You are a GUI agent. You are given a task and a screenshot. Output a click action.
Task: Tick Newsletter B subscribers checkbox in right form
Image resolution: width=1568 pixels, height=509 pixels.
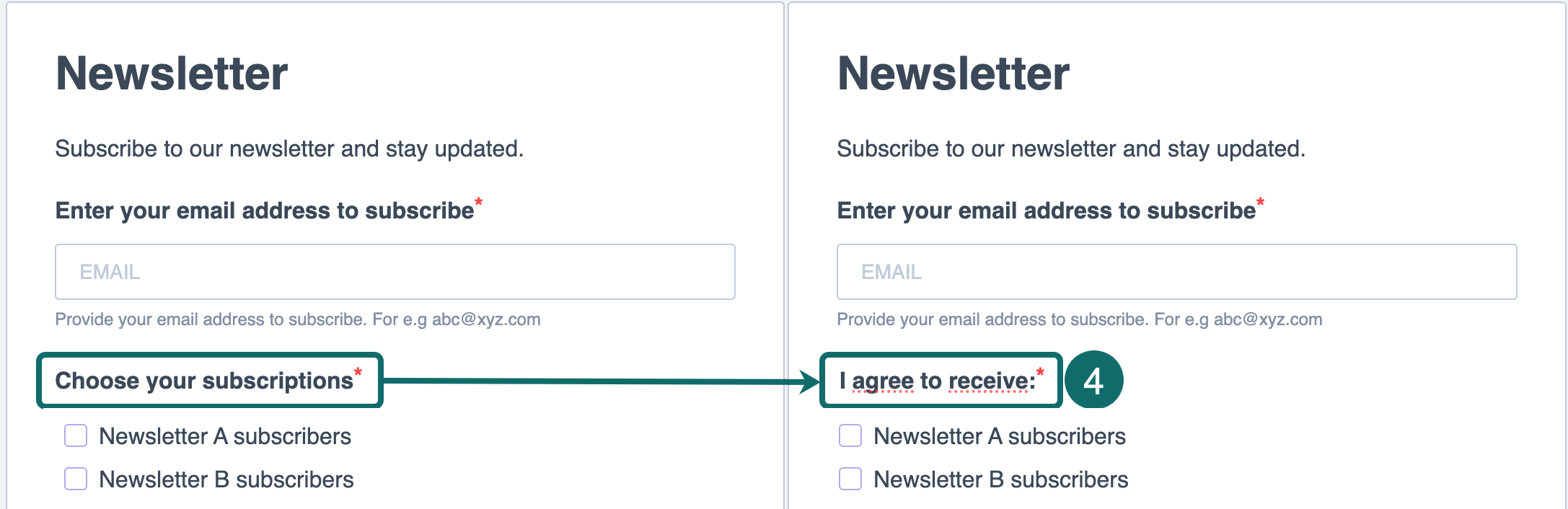click(850, 479)
